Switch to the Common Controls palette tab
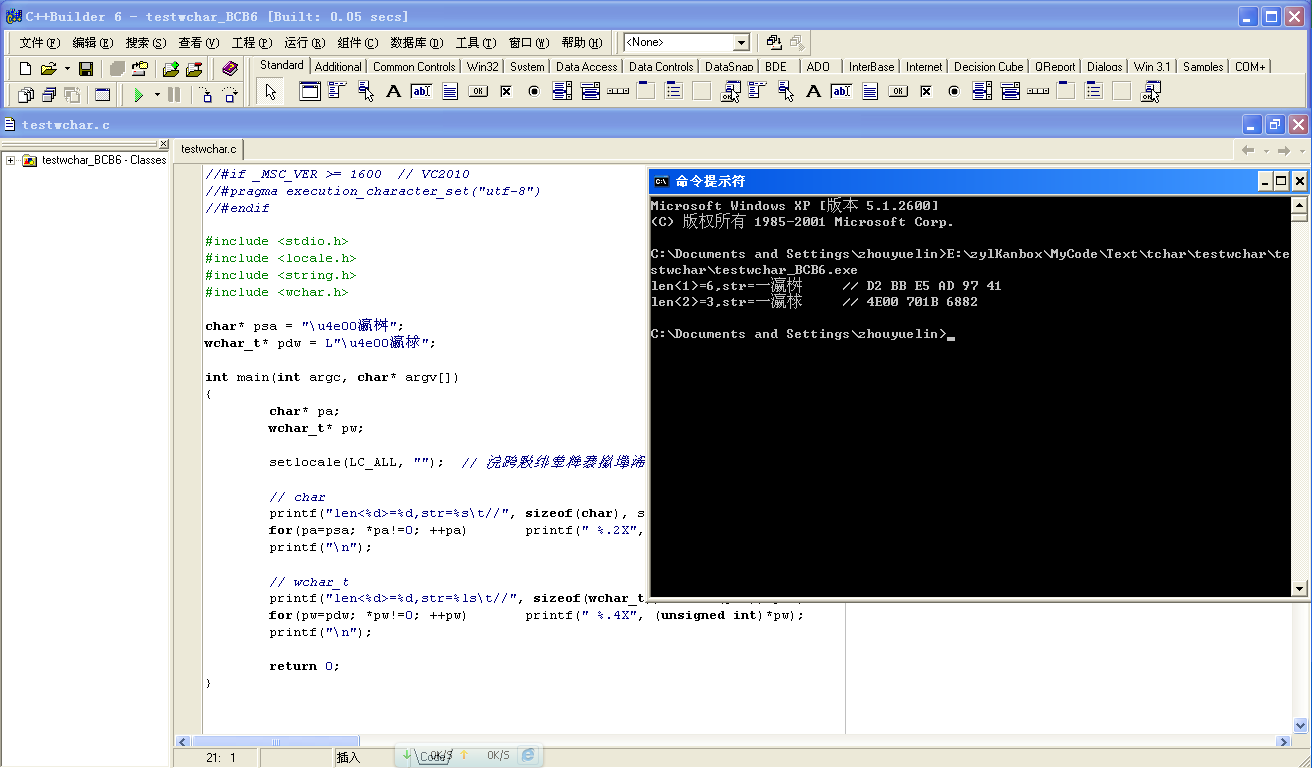Image resolution: width=1312 pixels, height=768 pixels. coord(414,67)
